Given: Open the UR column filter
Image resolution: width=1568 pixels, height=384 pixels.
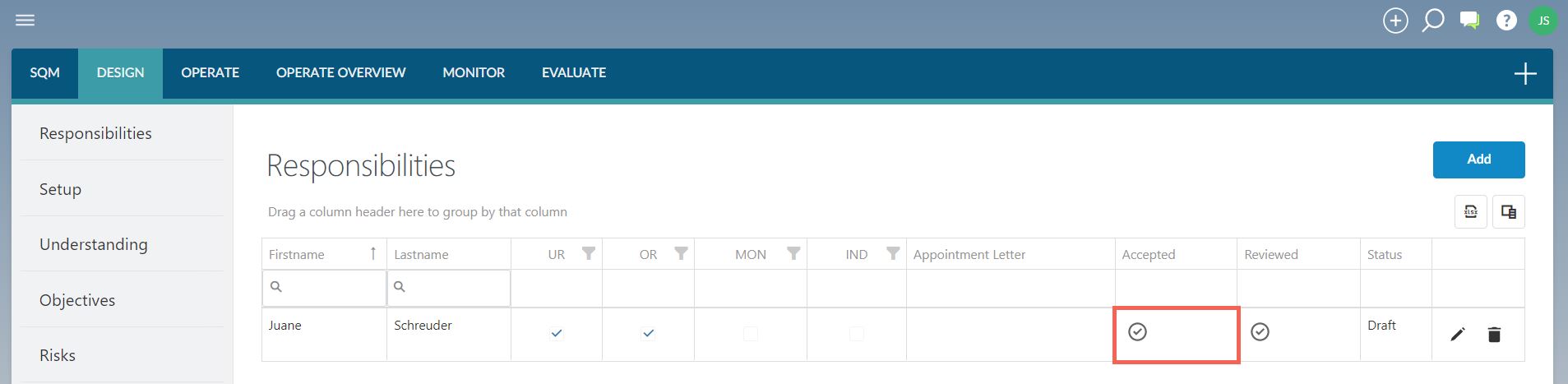Looking at the screenshot, I should [x=589, y=253].
